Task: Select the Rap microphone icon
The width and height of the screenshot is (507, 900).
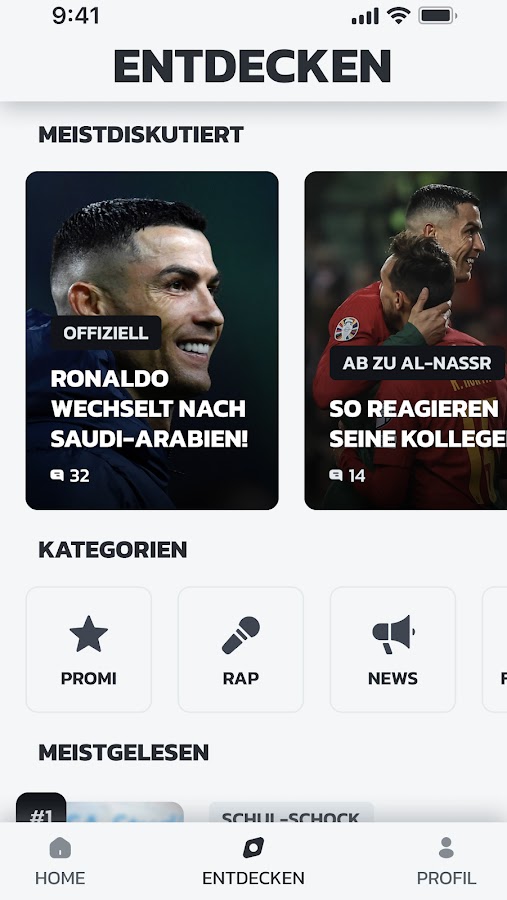Action: tap(241, 635)
